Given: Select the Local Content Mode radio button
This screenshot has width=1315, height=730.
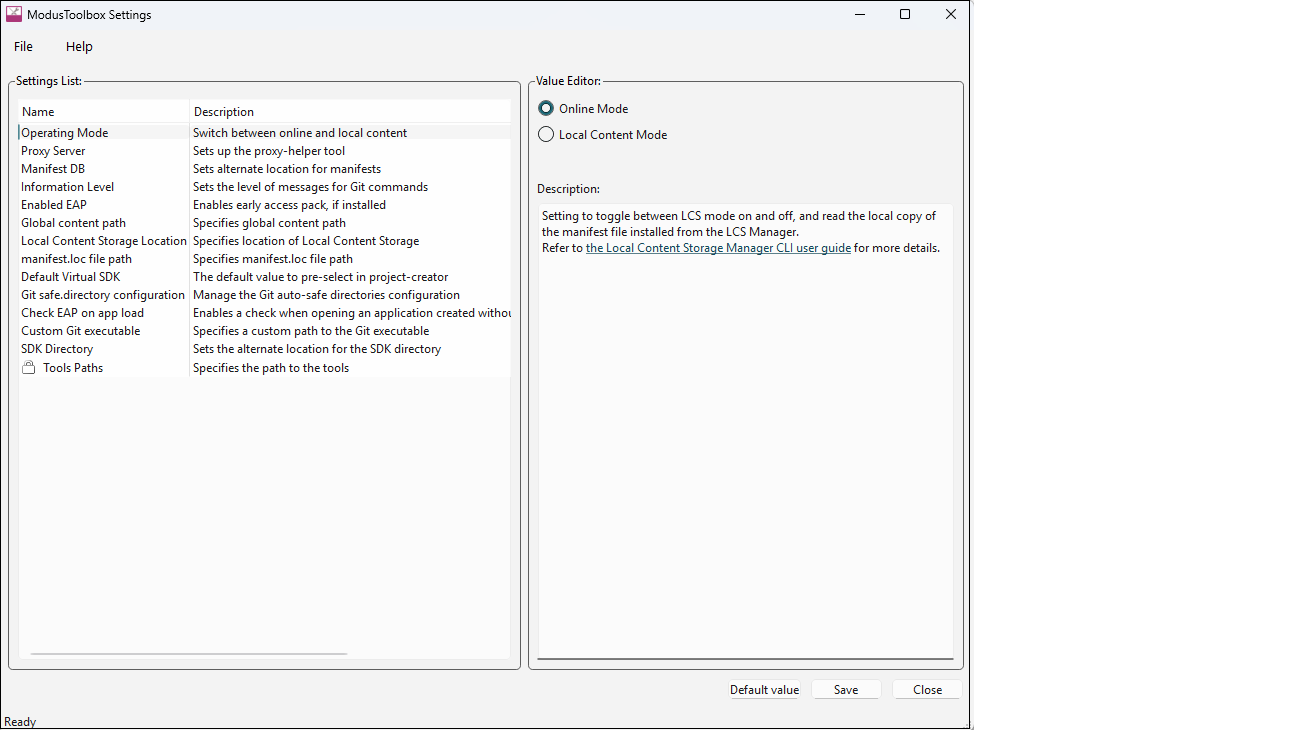Looking at the screenshot, I should [546, 134].
